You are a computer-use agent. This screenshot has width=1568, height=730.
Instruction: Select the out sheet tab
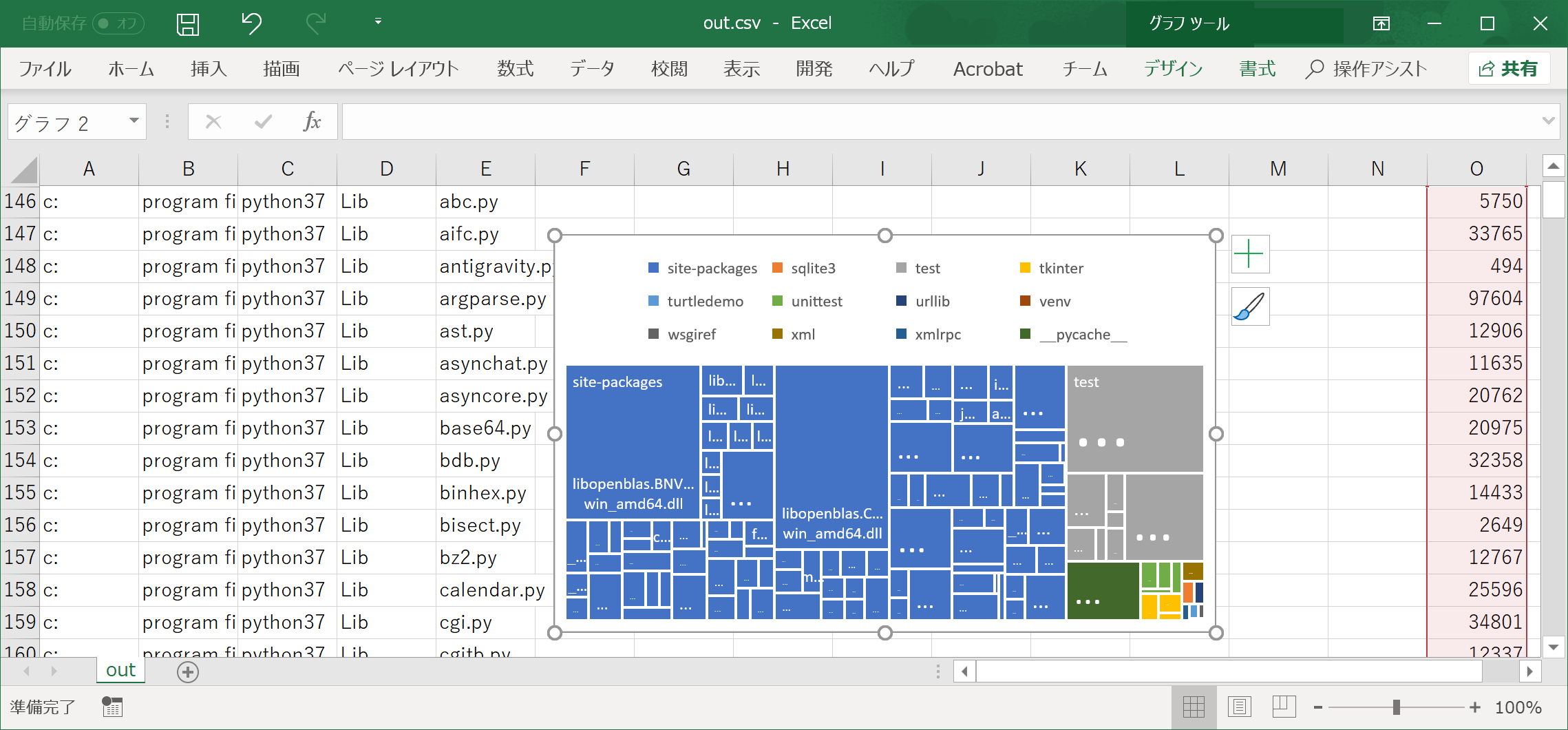pyautogui.click(x=120, y=670)
